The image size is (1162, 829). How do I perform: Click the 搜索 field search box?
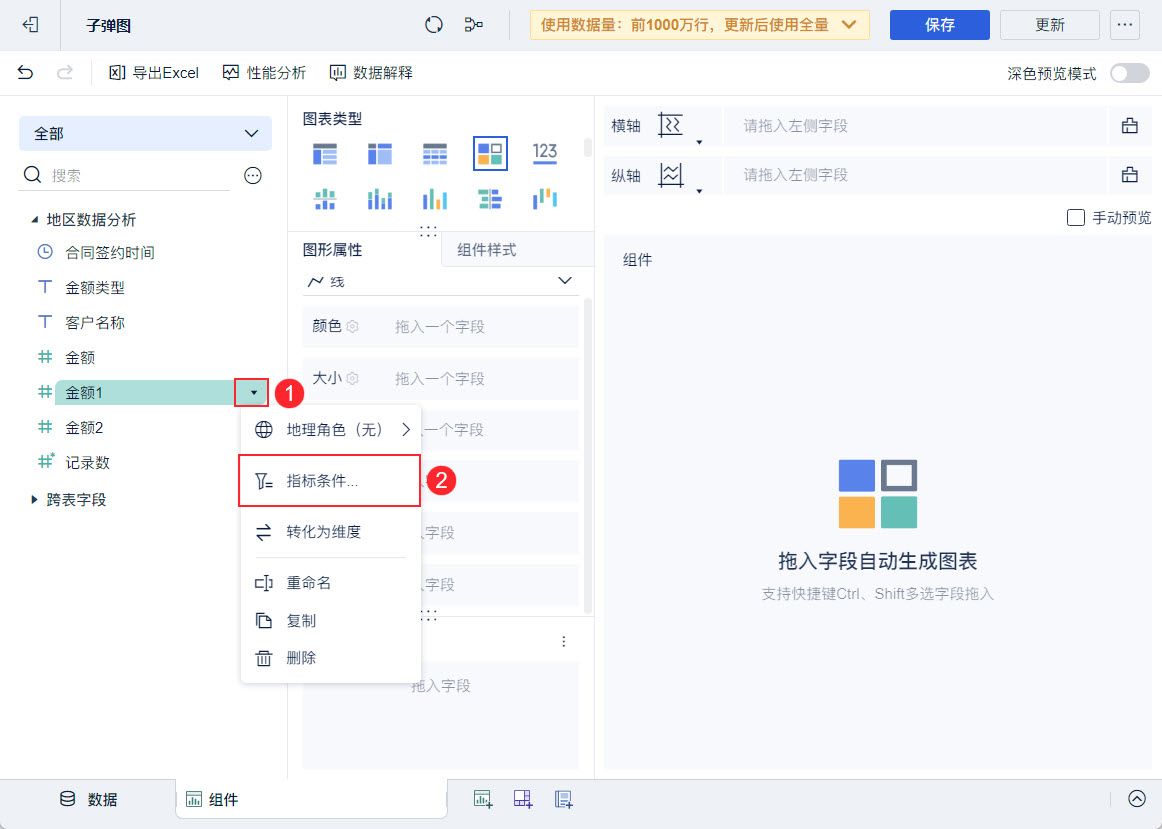pos(124,176)
